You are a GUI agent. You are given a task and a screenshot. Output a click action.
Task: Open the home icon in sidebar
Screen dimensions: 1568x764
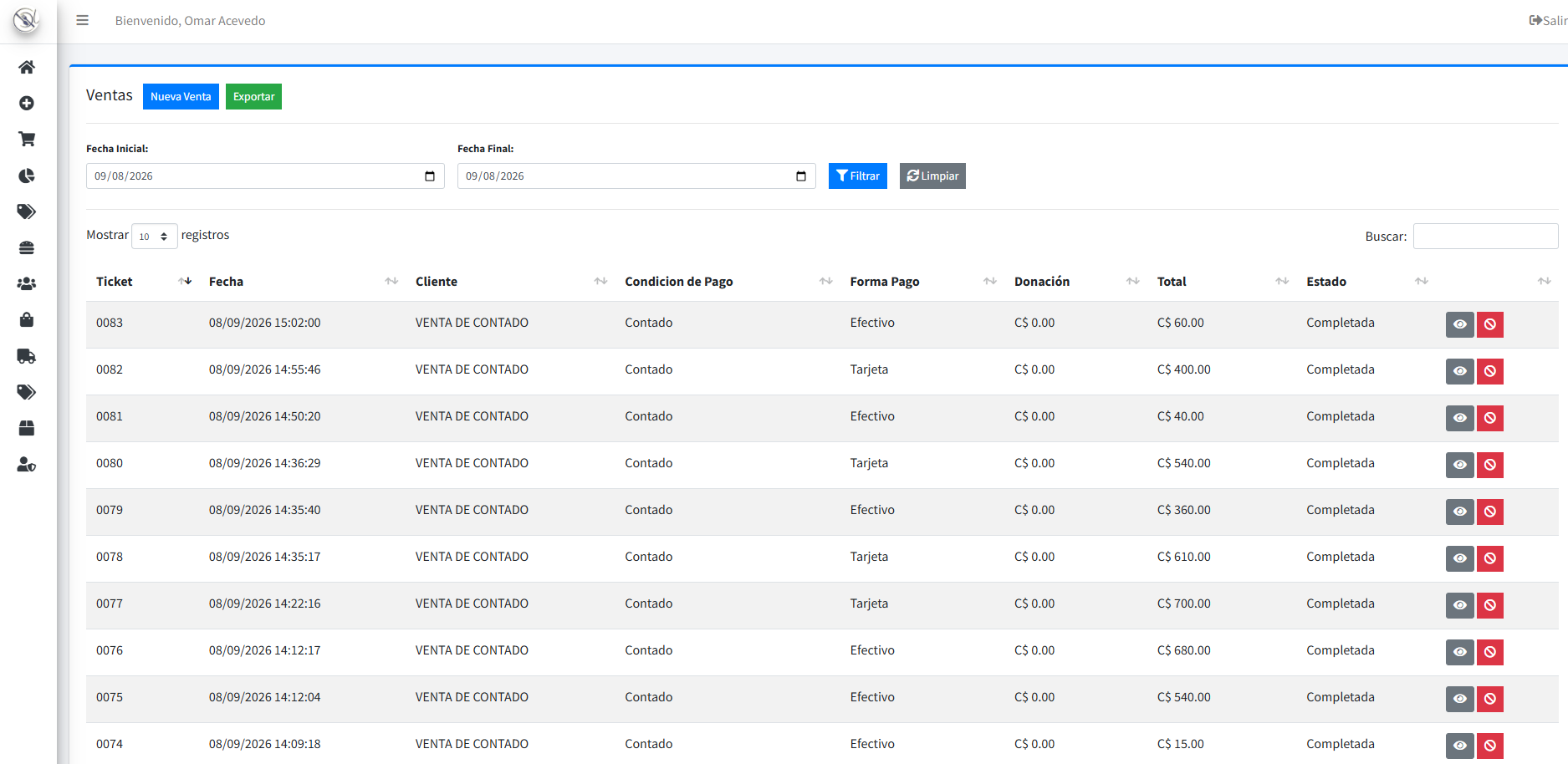point(27,67)
